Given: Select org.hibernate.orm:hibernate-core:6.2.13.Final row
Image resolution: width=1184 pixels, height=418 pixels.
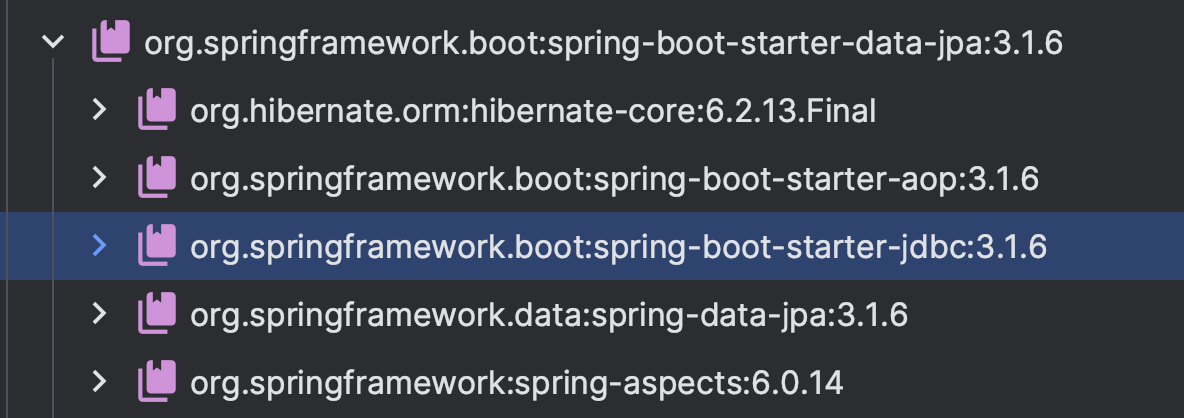Looking at the screenshot, I should pyautogui.click(x=592, y=110).
